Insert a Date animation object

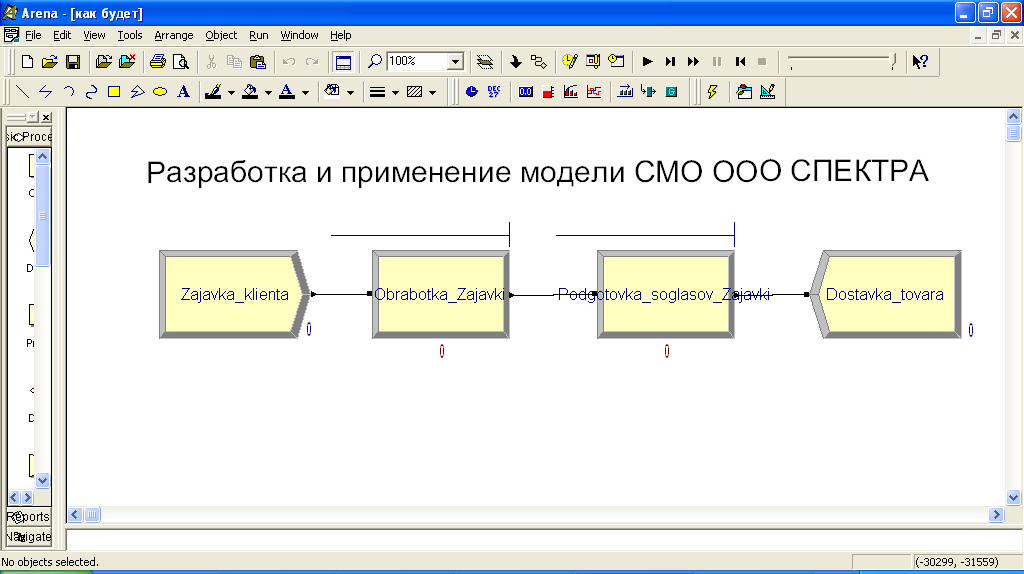coord(494,92)
